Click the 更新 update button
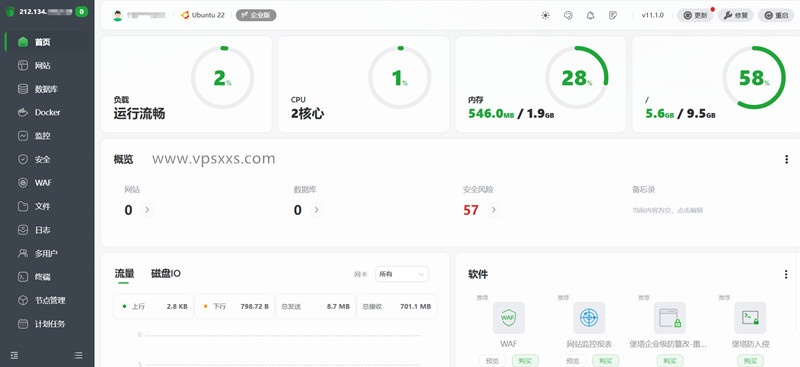 (x=695, y=15)
